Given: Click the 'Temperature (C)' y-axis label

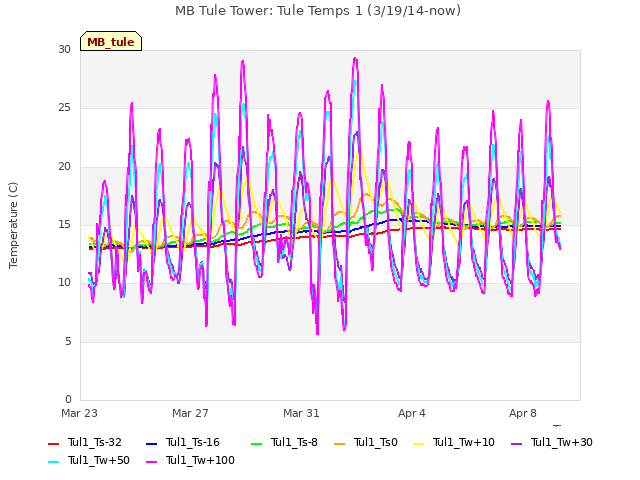Looking at the screenshot, I should click(13, 225).
